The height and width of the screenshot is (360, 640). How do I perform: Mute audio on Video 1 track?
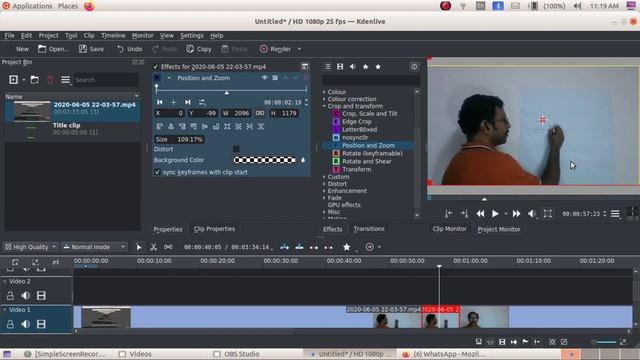[26, 324]
